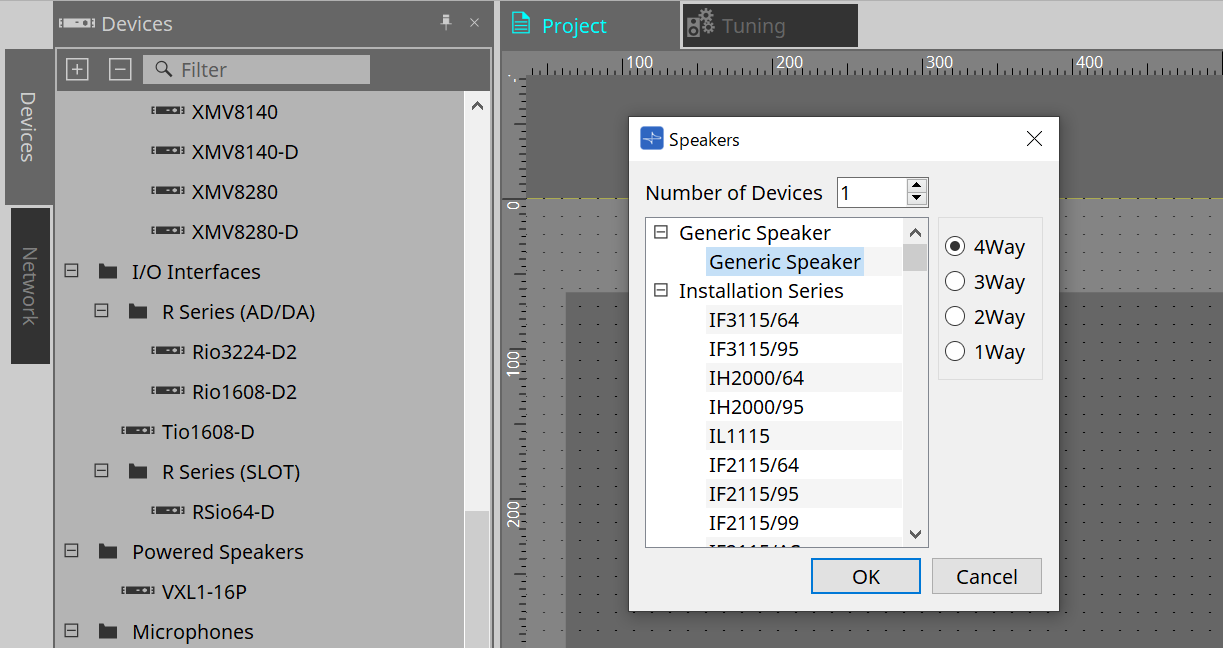Image resolution: width=1223 pixels, height=648 pixels.
Task: Switch to the Tuning tab
Action: pos(769,25)
